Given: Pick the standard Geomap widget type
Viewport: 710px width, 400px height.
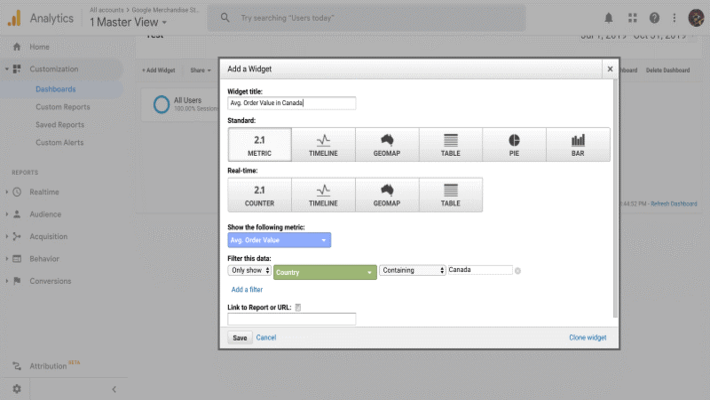Looking at the screenshot, I should pyautogui.click(x=387, y=145).
